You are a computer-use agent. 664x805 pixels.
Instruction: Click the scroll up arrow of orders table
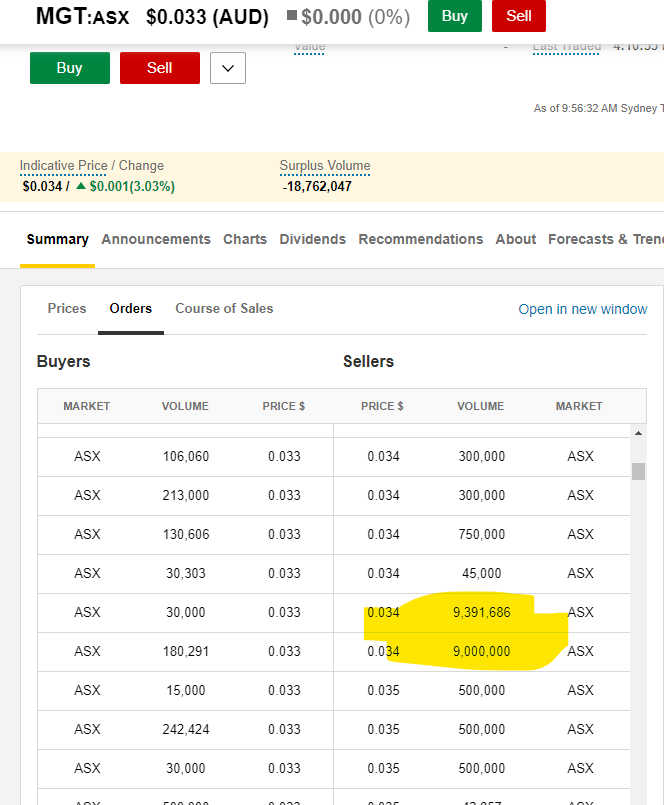639,433
